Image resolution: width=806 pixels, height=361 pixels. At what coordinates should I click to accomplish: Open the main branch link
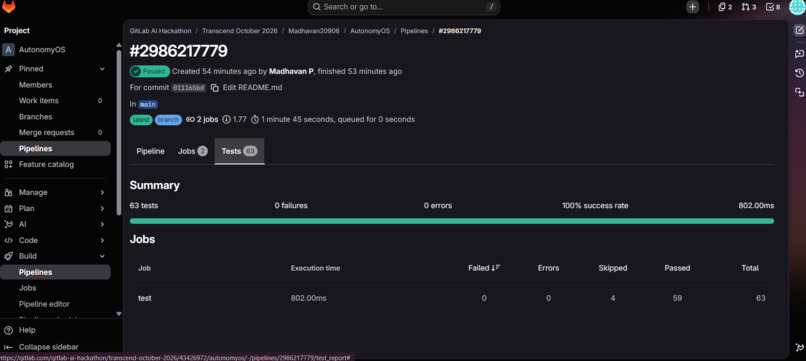[x=148, y=104]
